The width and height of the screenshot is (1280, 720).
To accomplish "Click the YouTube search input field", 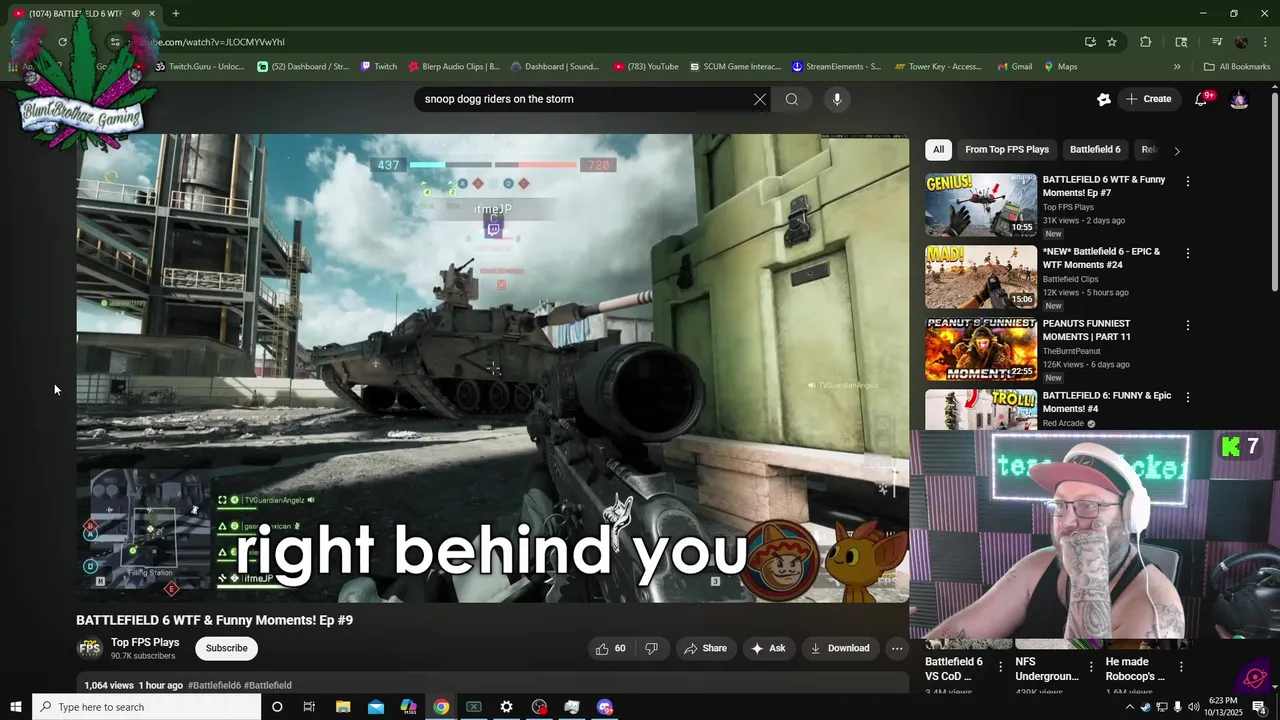I will coord(585,99).
